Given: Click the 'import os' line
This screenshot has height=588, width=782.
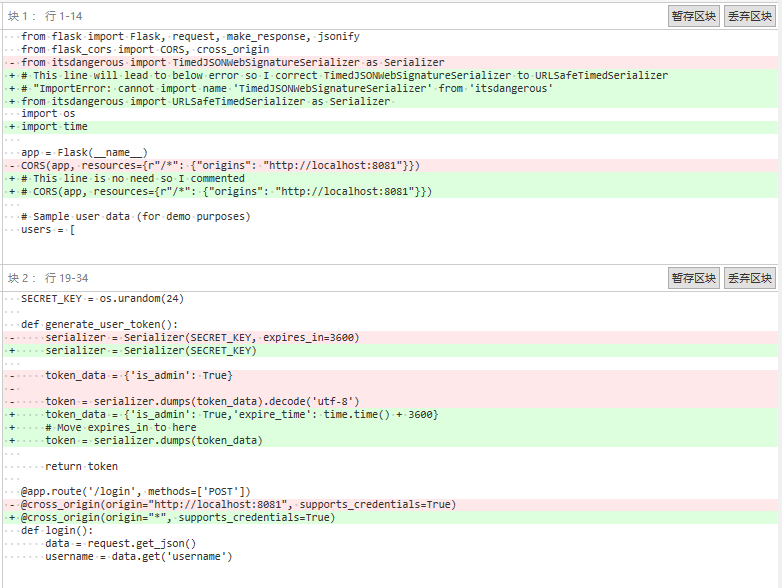Looking at the screenshot, I should pos(391,114).
